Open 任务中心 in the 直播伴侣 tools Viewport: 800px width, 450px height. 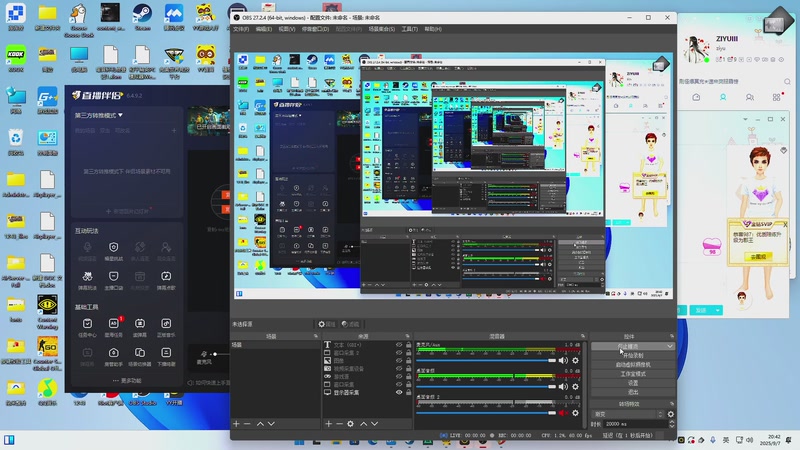(x=87, y=327)
